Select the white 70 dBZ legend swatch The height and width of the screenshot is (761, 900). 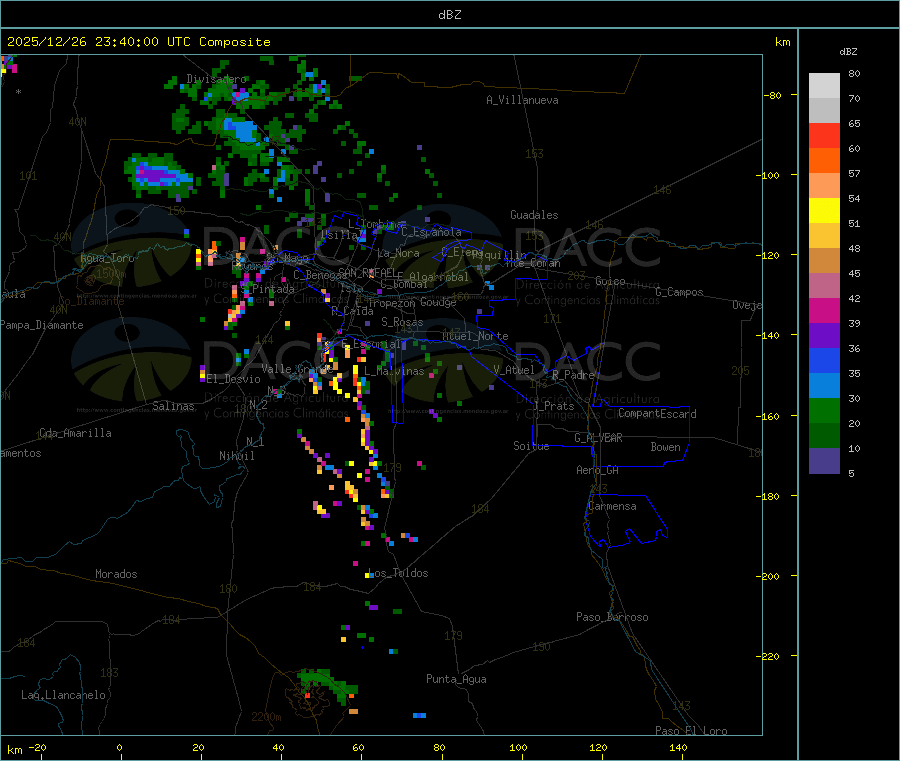[824, 86]
